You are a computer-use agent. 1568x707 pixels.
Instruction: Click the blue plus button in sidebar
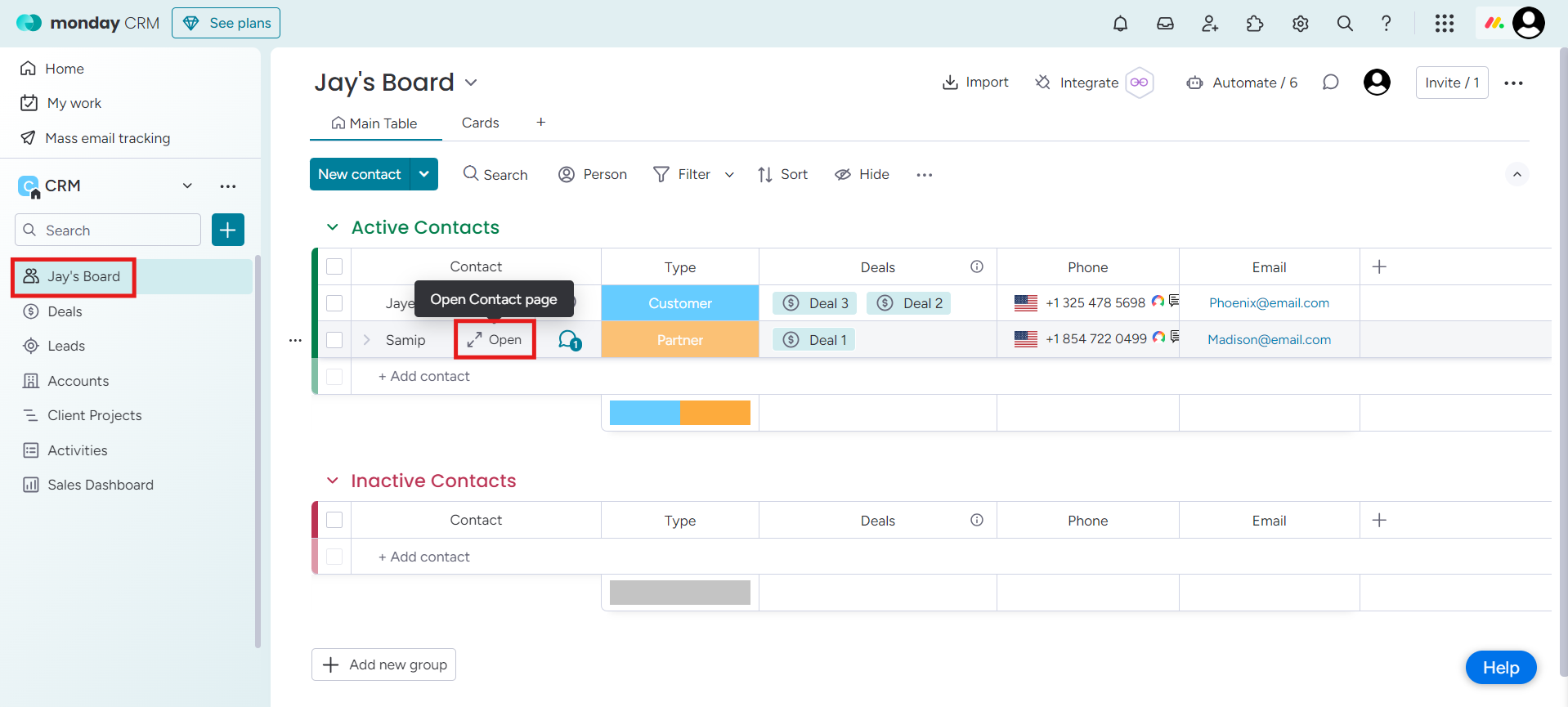tap(228, 230)
